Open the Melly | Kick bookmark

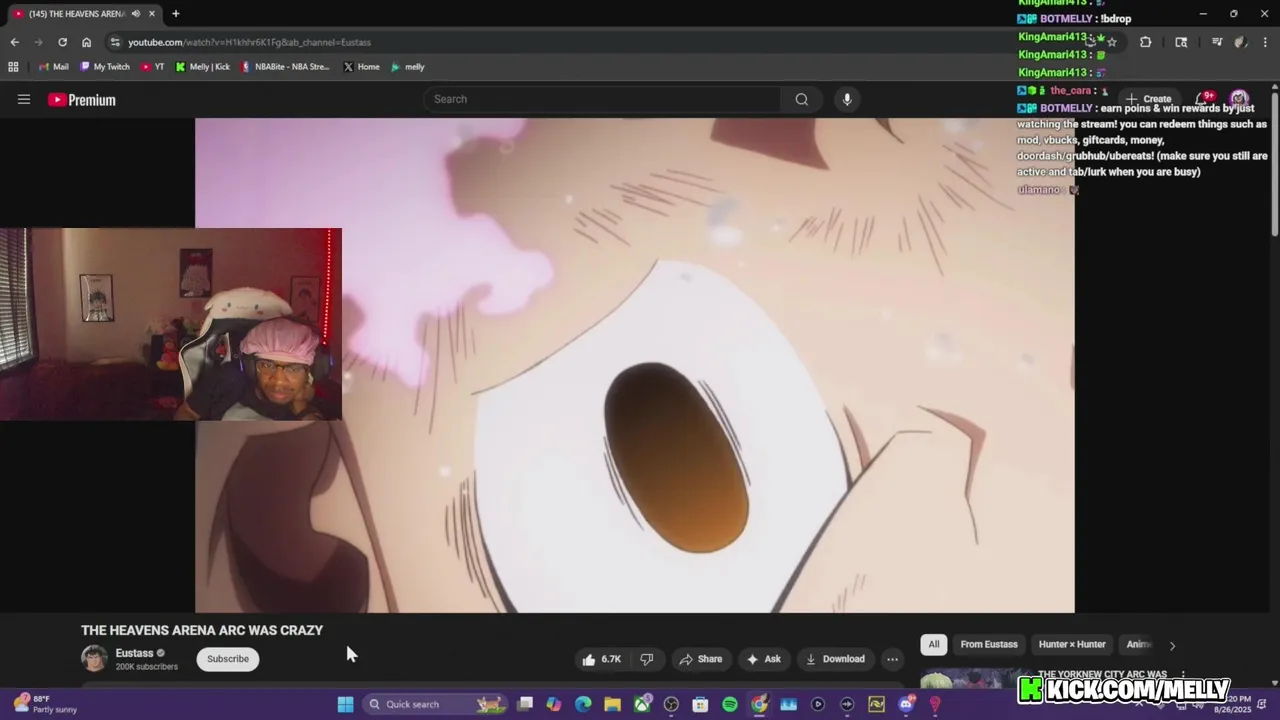202,67
